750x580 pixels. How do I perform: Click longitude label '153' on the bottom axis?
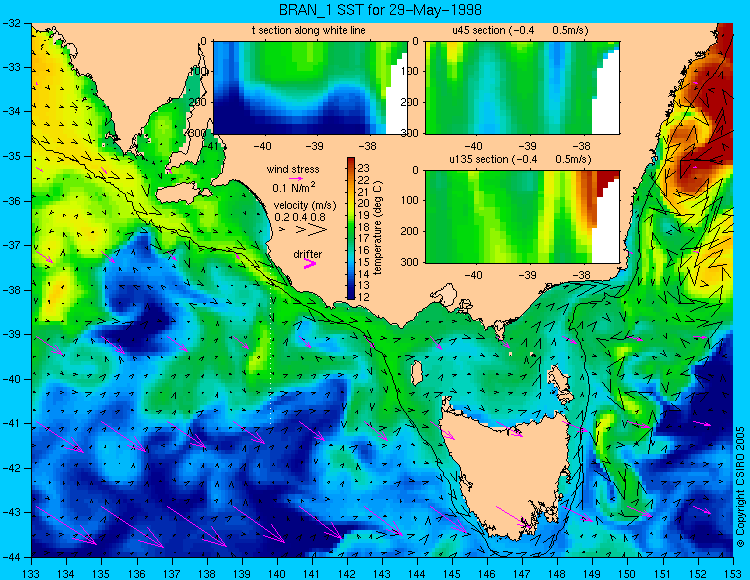pyautogui.click(x=732, y=574)
